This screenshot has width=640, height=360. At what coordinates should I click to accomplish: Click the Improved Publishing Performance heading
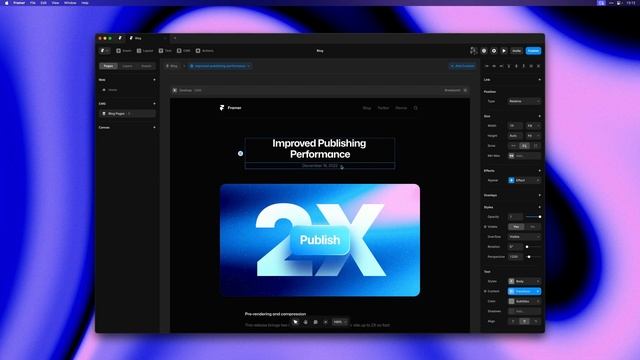(x=320, y=149)
